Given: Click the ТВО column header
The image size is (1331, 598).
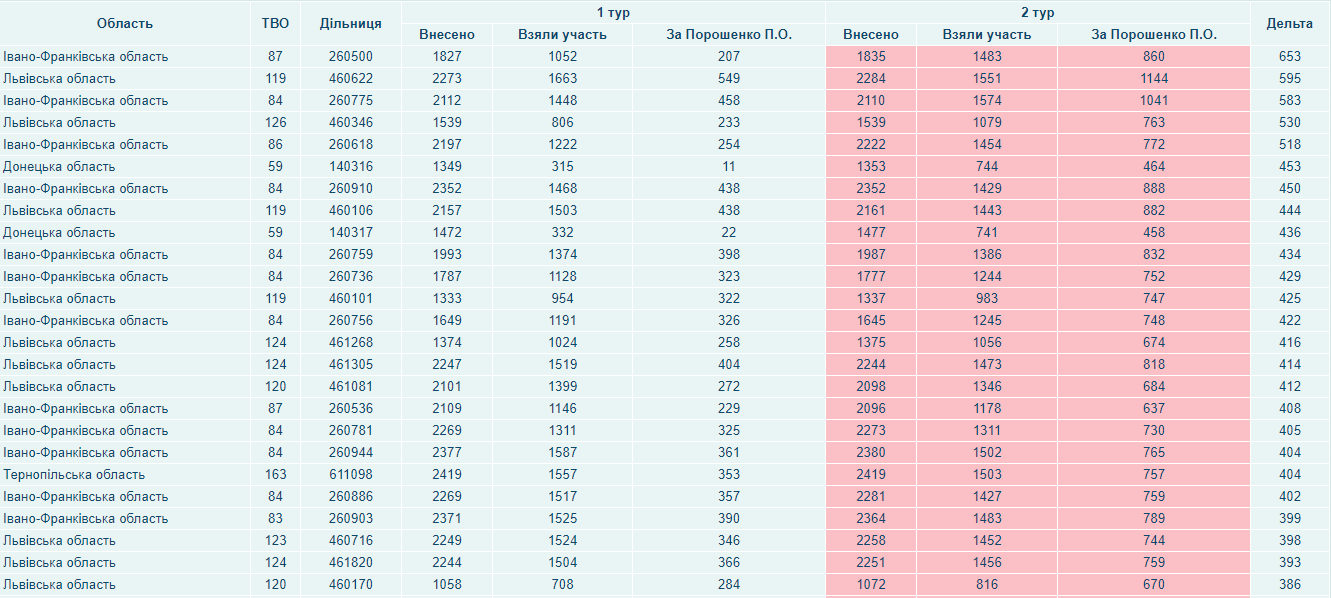Looking at the screenshot, I should (x=275, y=23).
